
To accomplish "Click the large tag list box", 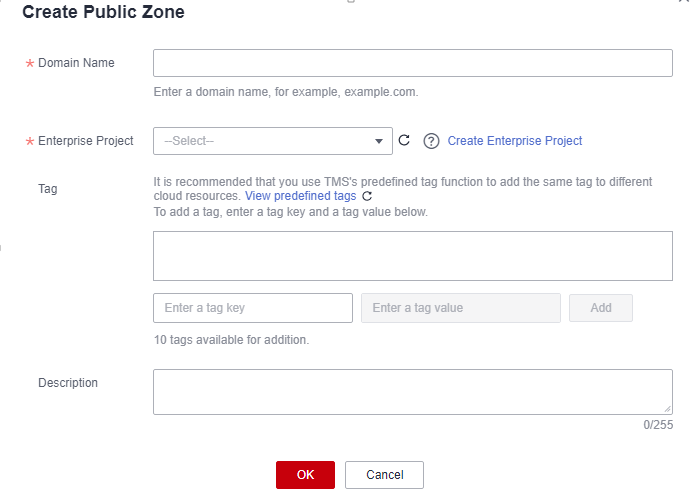I will pyautogui.click(x=412, y=256).
